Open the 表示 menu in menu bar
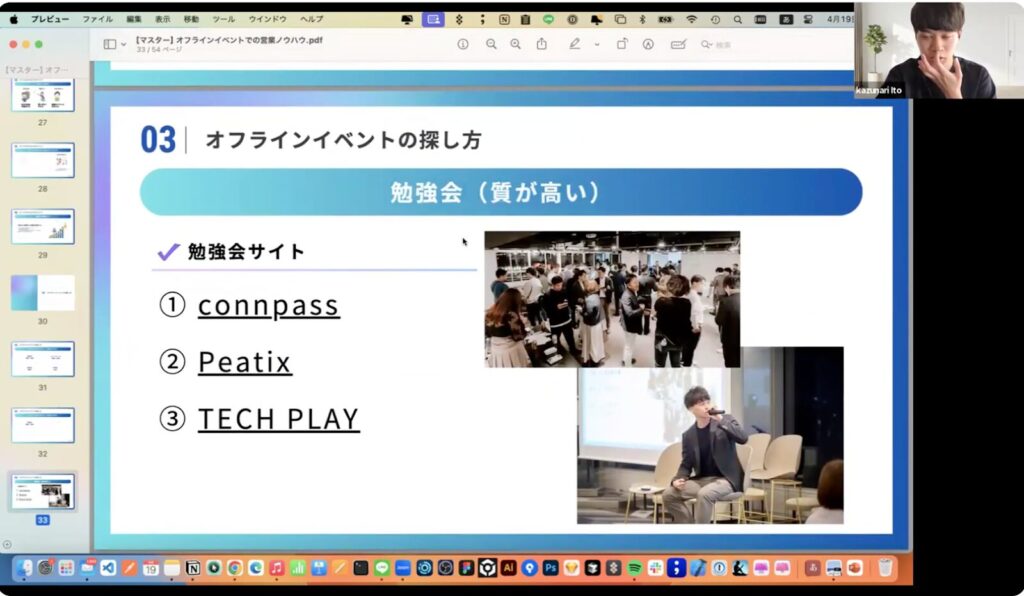This screenshot has width=1024, height=596. [x=162, y=19]
